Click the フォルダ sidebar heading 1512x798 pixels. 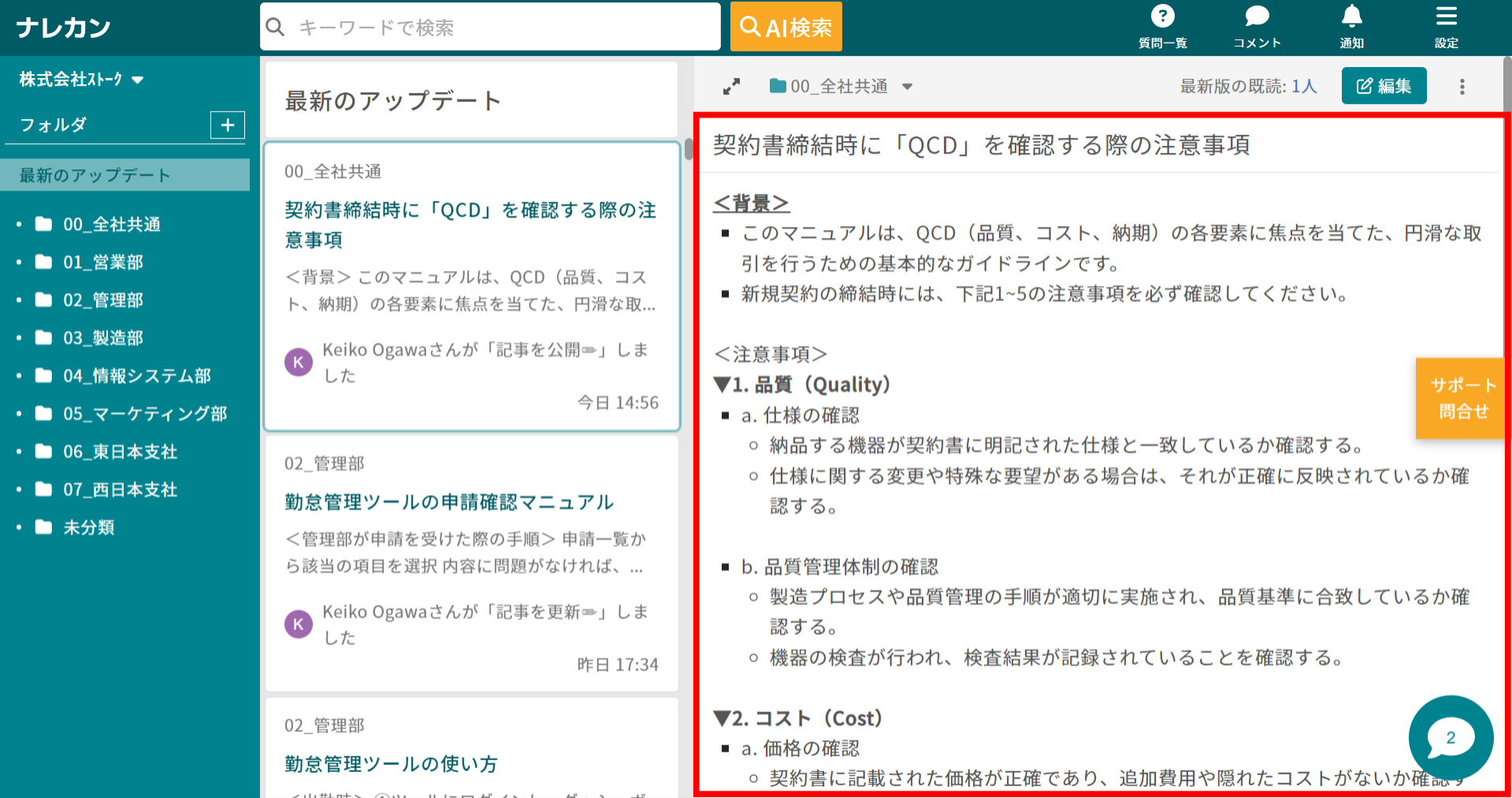tap(53, 124)
